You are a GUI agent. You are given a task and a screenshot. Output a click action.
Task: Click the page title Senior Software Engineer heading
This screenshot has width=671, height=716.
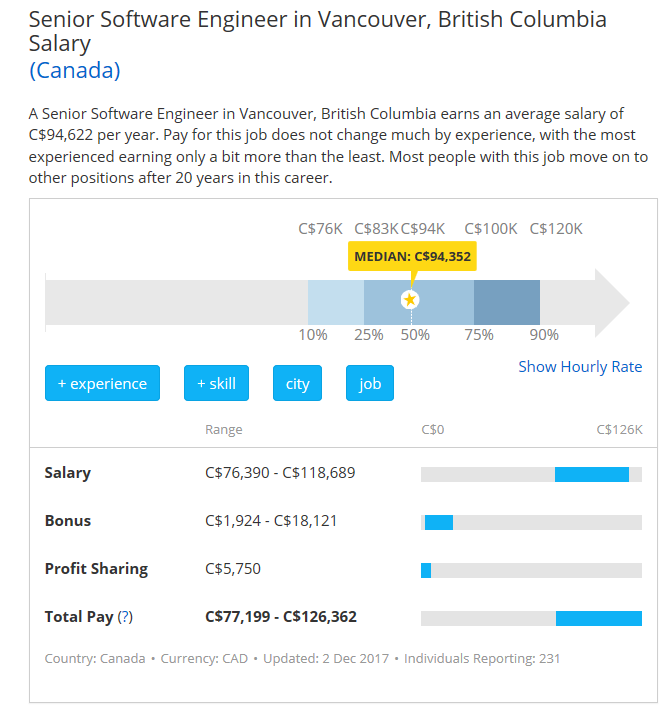click(318, 32)
